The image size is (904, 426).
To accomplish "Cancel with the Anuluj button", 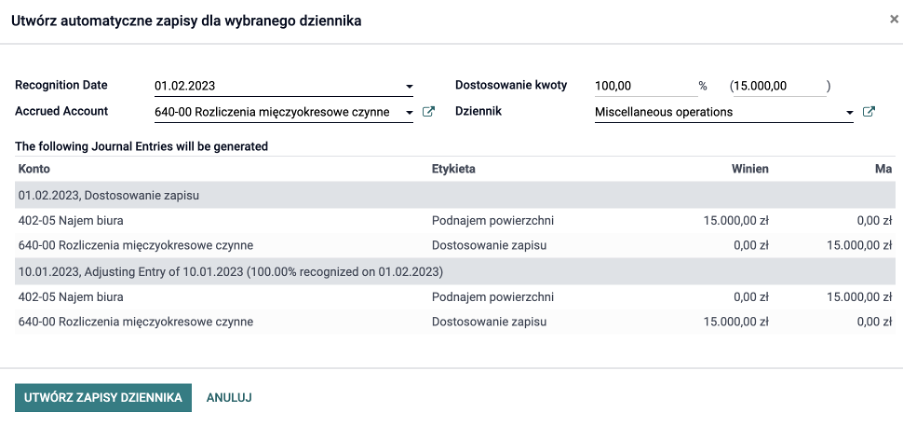I will (x=229, y=398).
